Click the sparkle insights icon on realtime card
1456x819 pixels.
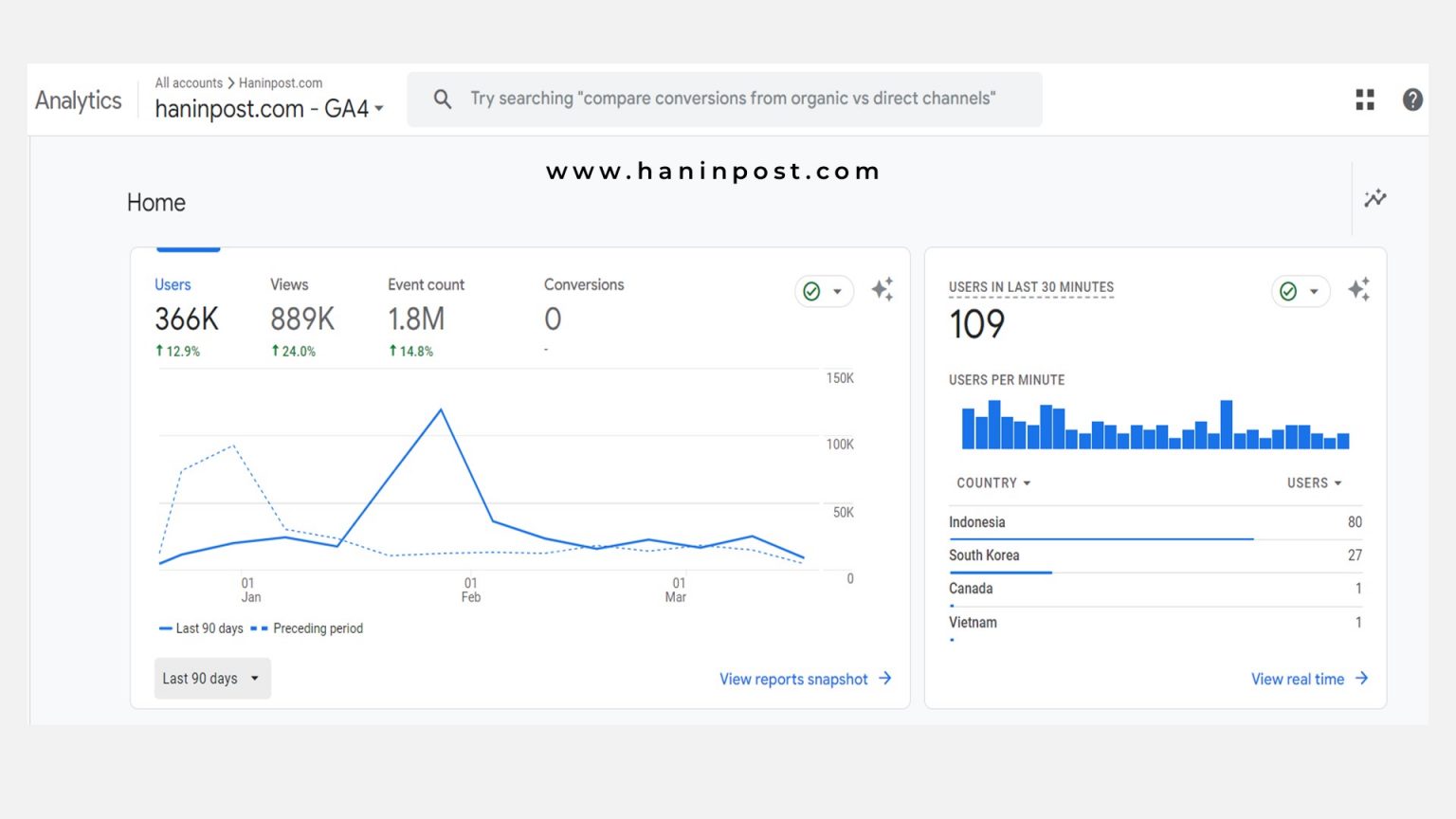coord(1358,290)
